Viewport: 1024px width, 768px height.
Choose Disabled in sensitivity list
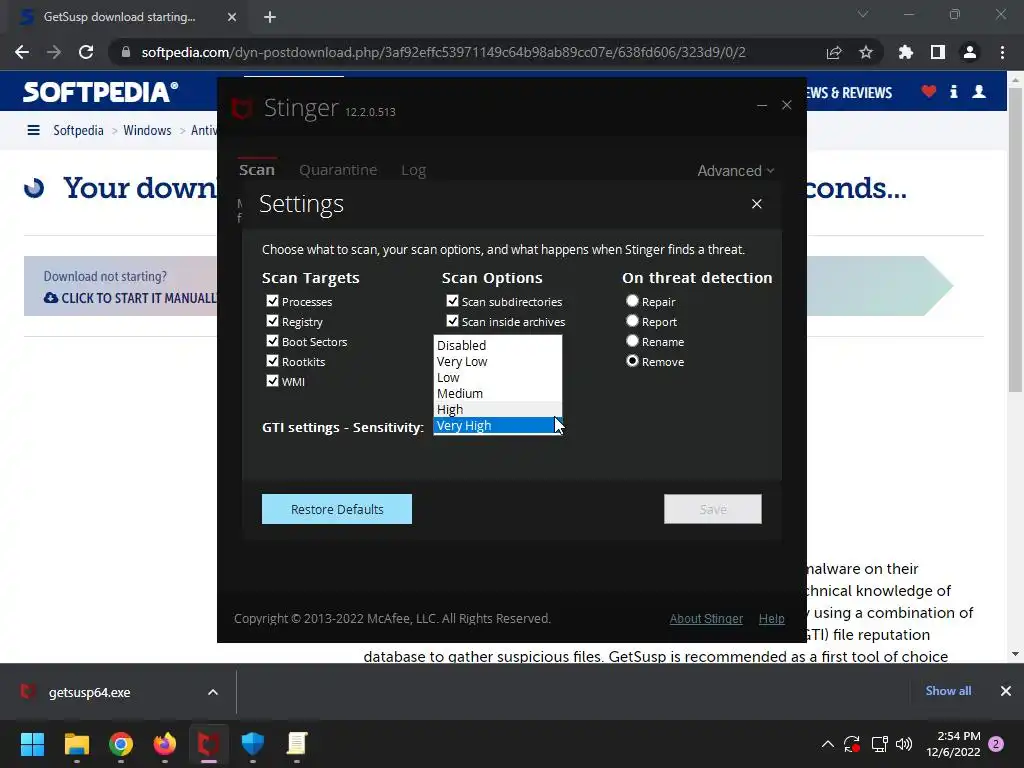pyautogui.click(x=497, y=345)
